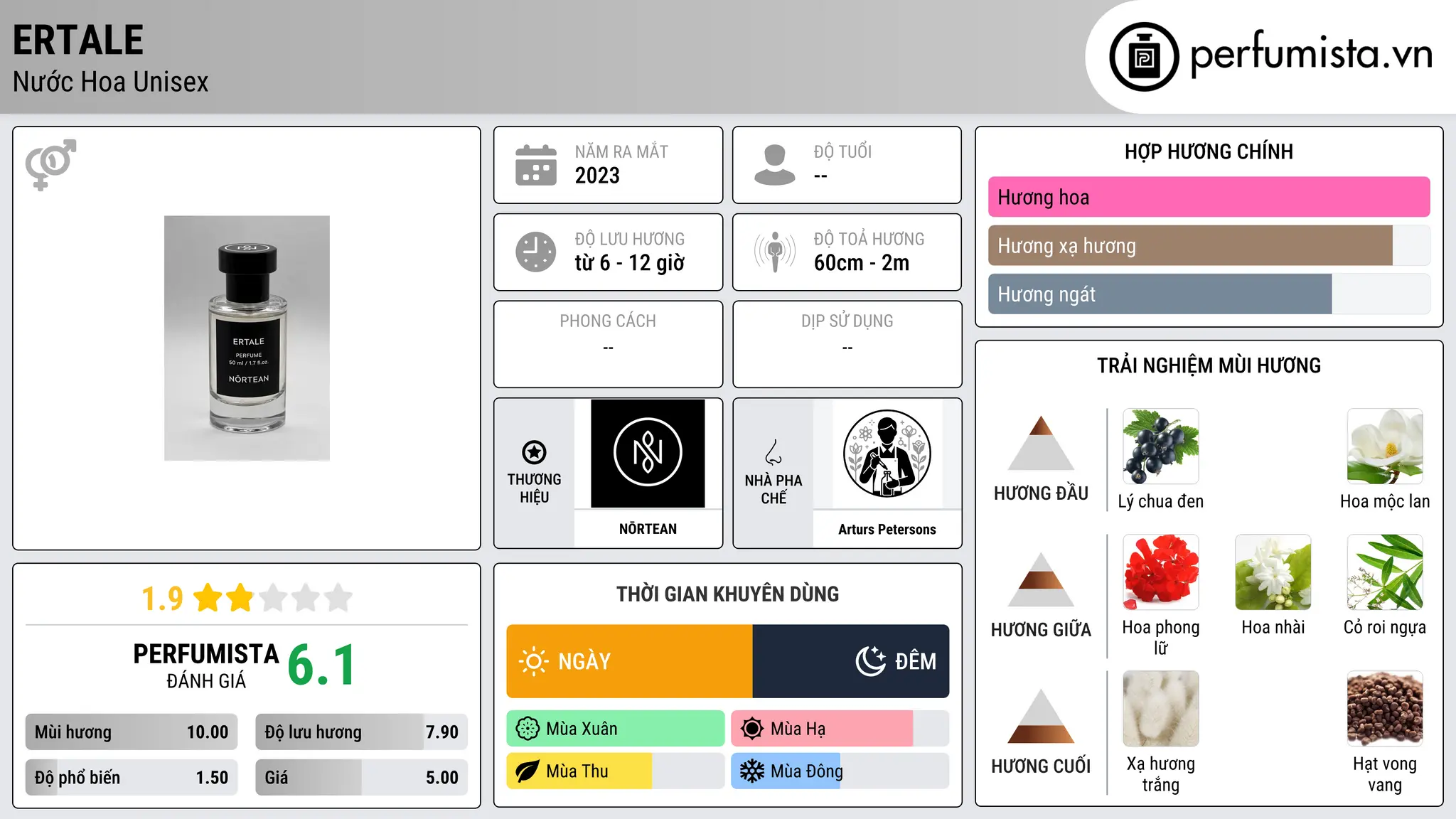
Task: Click the sun icon beside Mùa Hạ
Action: click(x=751, y=729)
